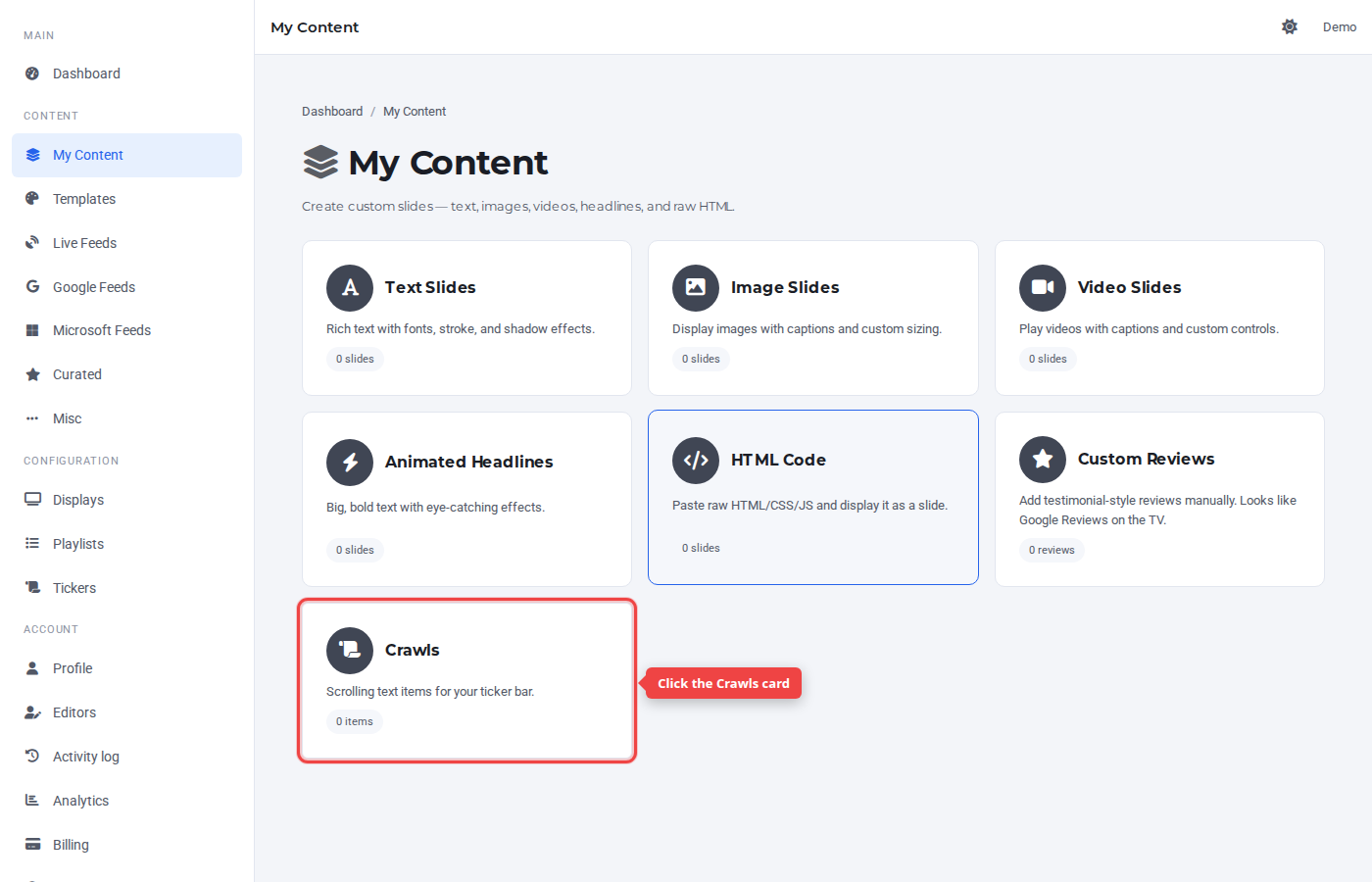
Task: Click the '0 reviews' badge
Action: [1052, 550]
